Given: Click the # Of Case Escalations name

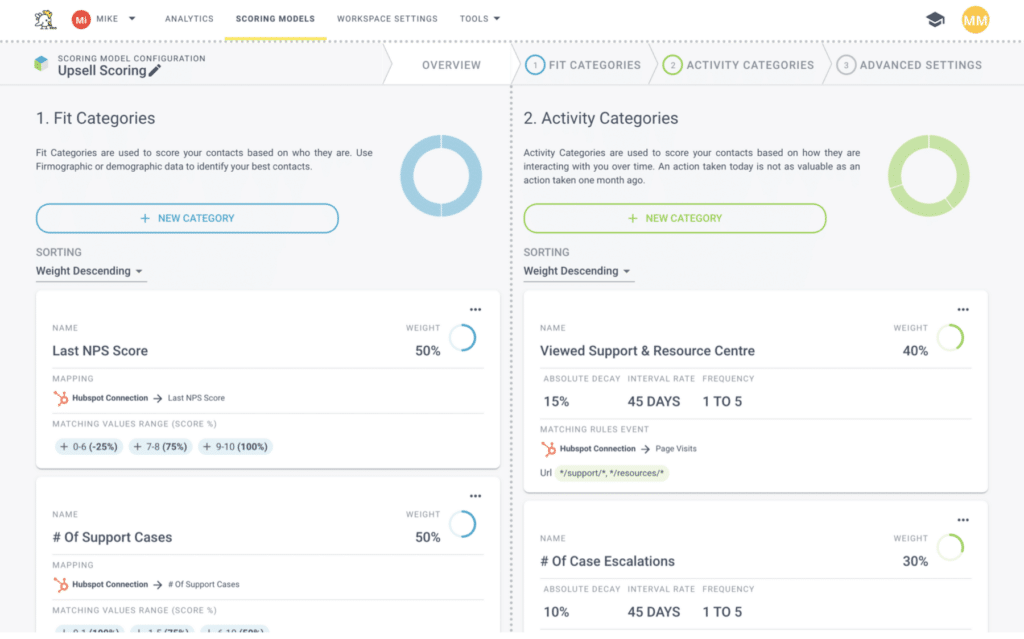Looking at the screenshot, I should (x=607, y=561).
